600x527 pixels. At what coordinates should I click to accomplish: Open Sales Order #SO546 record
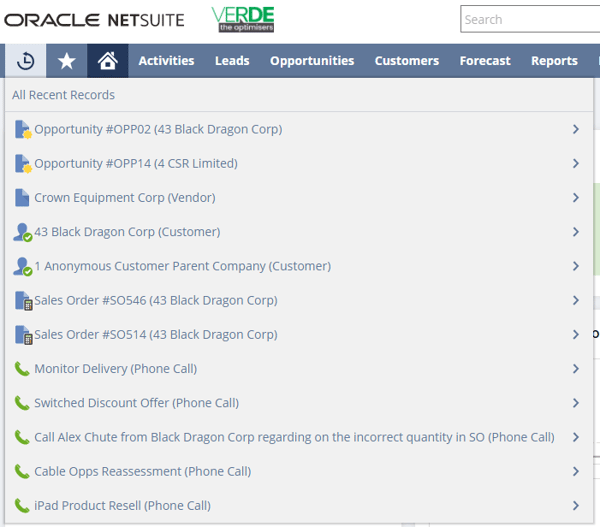(x=156, y=300)
